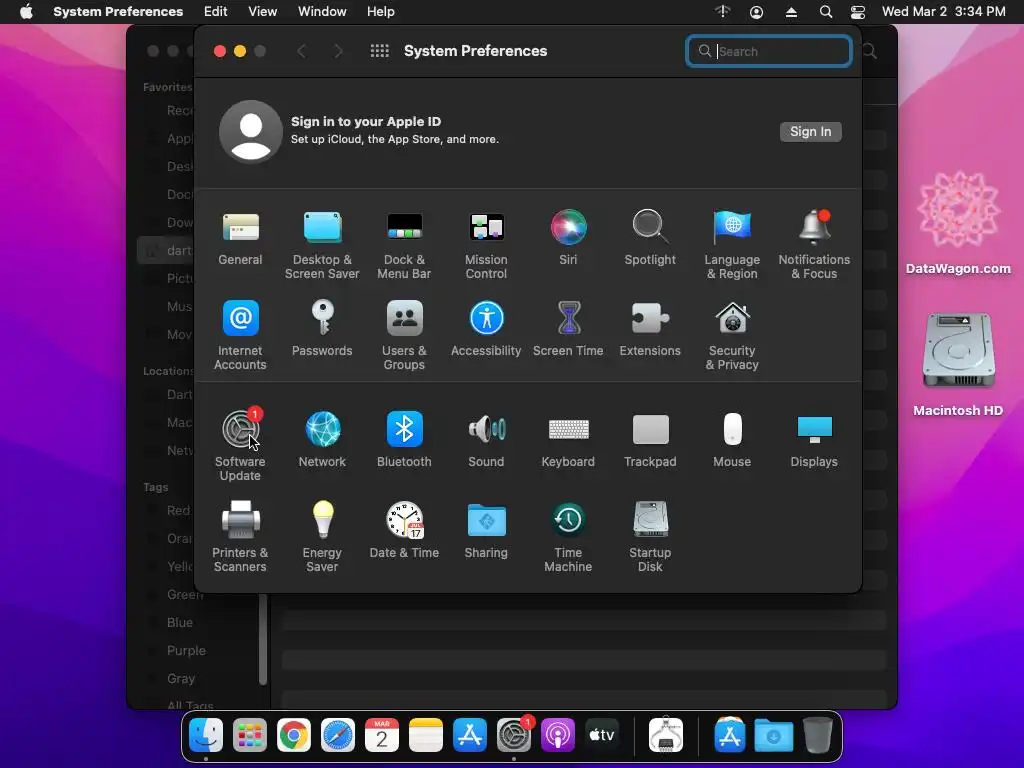This screenshot has height=768, width=1024.
Task: Open Trackpad preferences
Action: [650, 440]
